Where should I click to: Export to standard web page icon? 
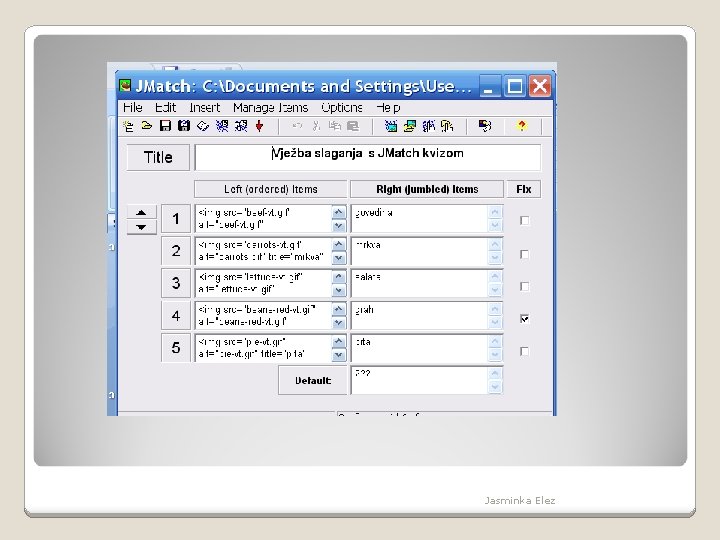point(222,126)
